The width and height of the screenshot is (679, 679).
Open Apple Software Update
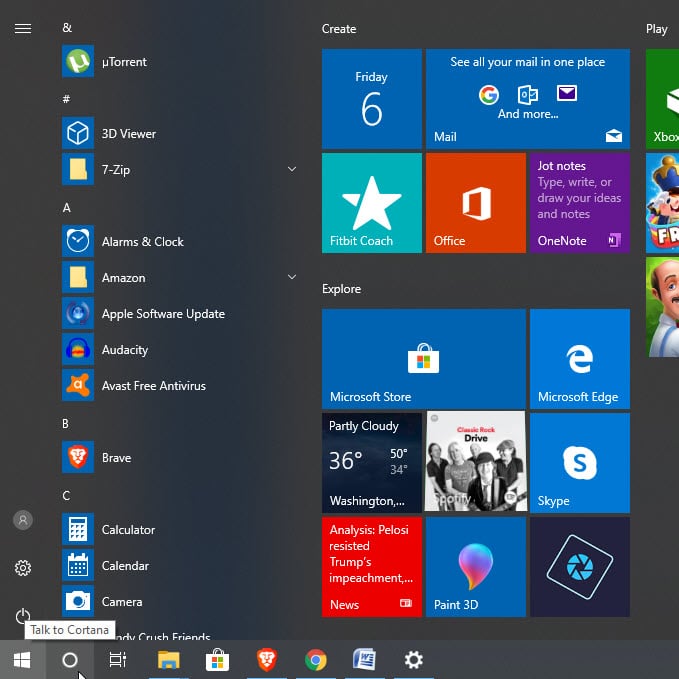coord(179,313)
